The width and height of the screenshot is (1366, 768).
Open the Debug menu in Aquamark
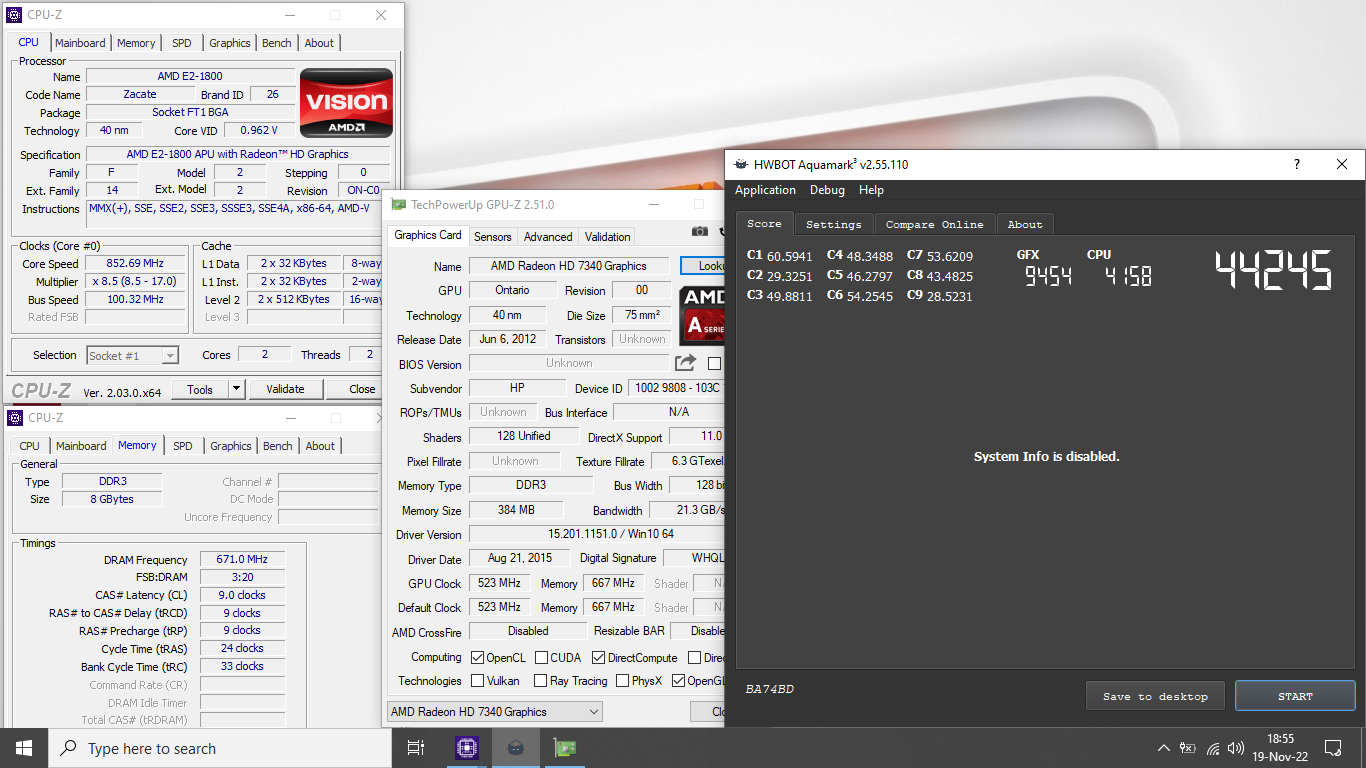click(827, 190)
